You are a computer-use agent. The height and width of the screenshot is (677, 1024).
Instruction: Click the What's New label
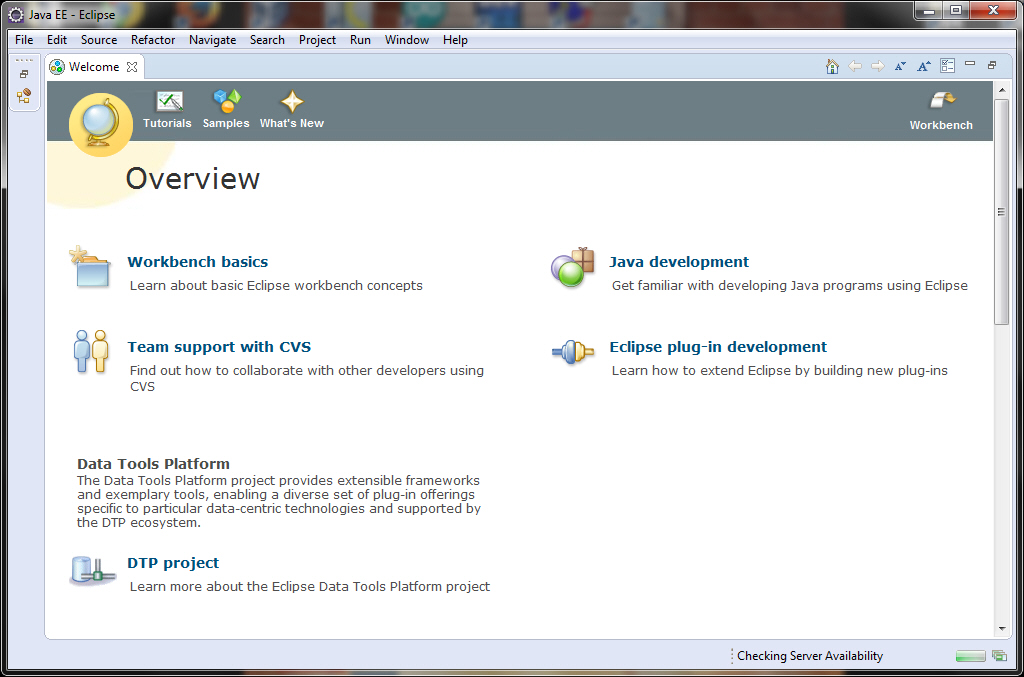click(292, 123)
